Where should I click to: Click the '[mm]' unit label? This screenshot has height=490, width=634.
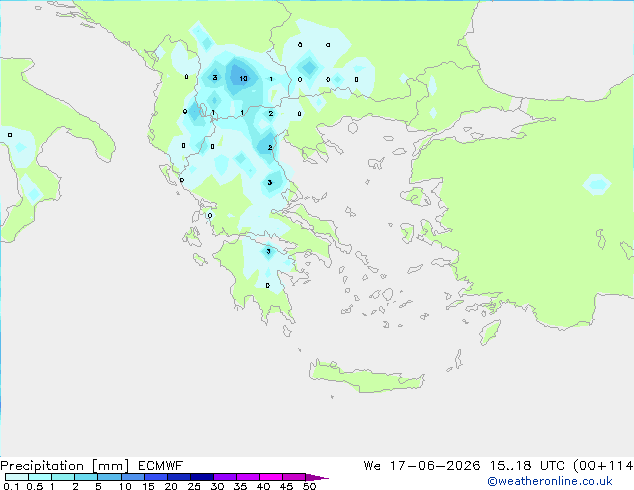pyautogui.click(x=110, y=466)
